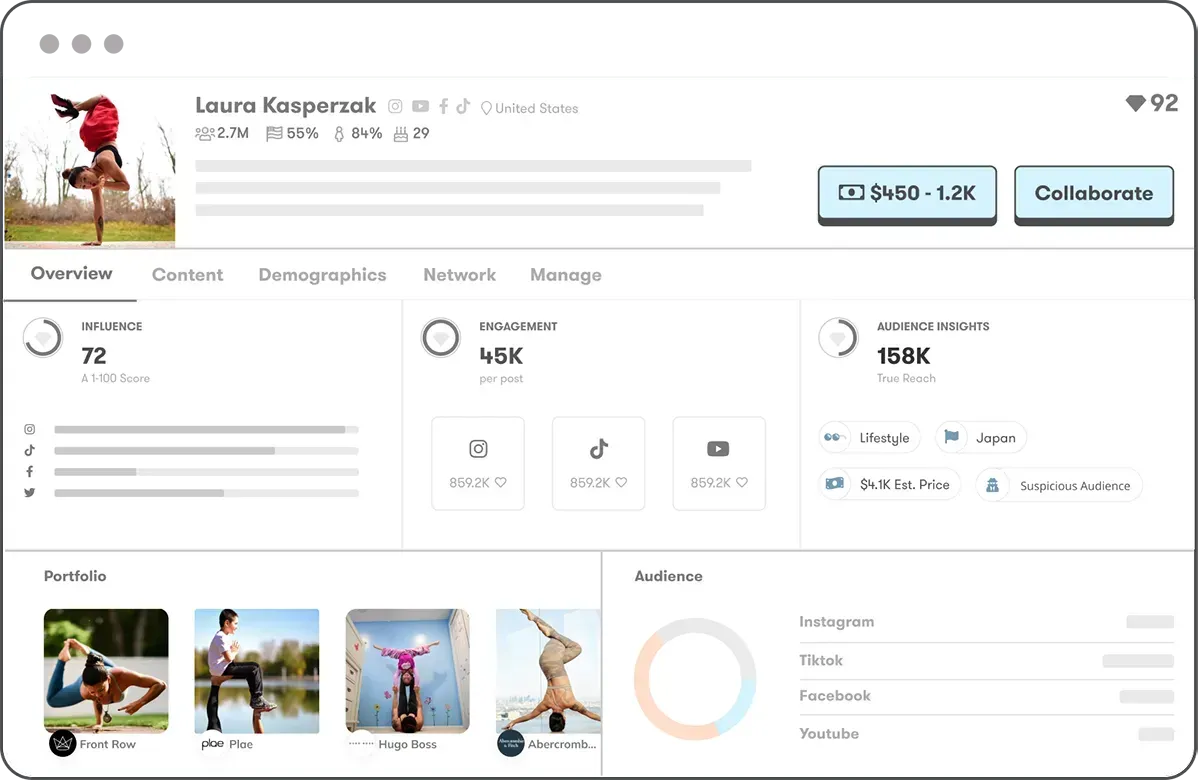Click the Facebook icon in profile header
This screenshot has height=780, width=1200.
pyautogui.click(x=443, y=107)
